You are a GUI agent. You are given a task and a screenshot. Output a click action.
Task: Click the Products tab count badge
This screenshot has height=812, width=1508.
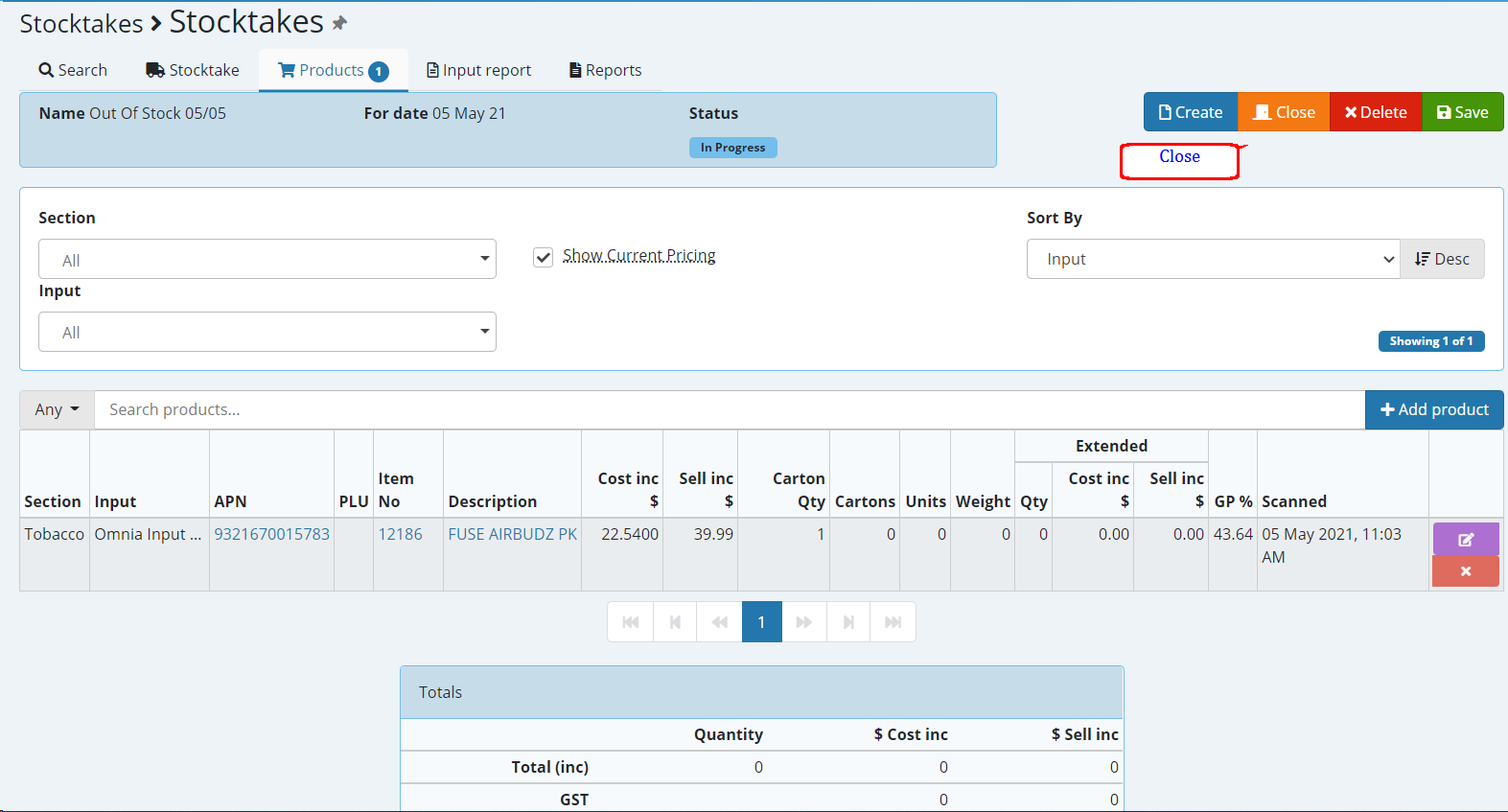click(x=379, y=71)
